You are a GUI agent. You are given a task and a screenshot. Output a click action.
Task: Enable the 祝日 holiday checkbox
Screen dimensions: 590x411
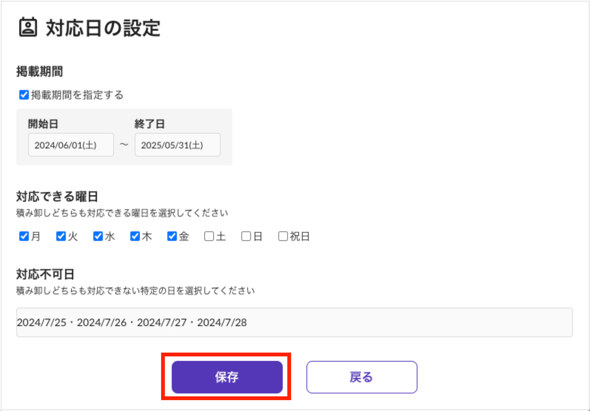283,236
